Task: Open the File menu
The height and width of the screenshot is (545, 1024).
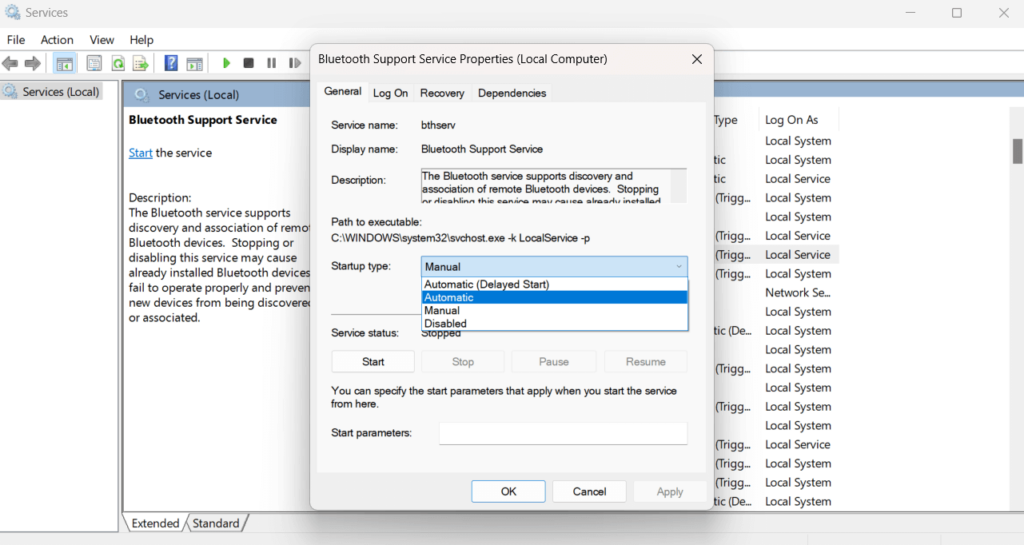Action: (x=16, y=40)
